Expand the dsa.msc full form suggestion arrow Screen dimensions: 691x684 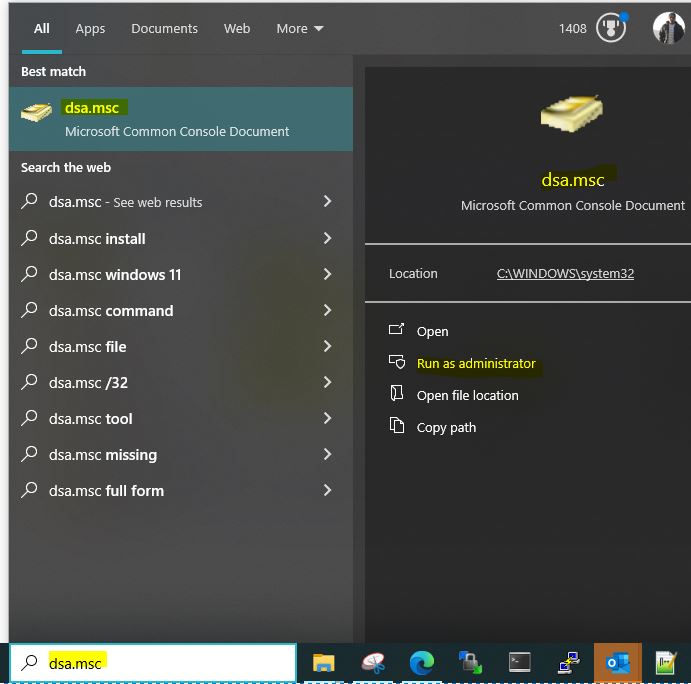(x=327, y=491)
